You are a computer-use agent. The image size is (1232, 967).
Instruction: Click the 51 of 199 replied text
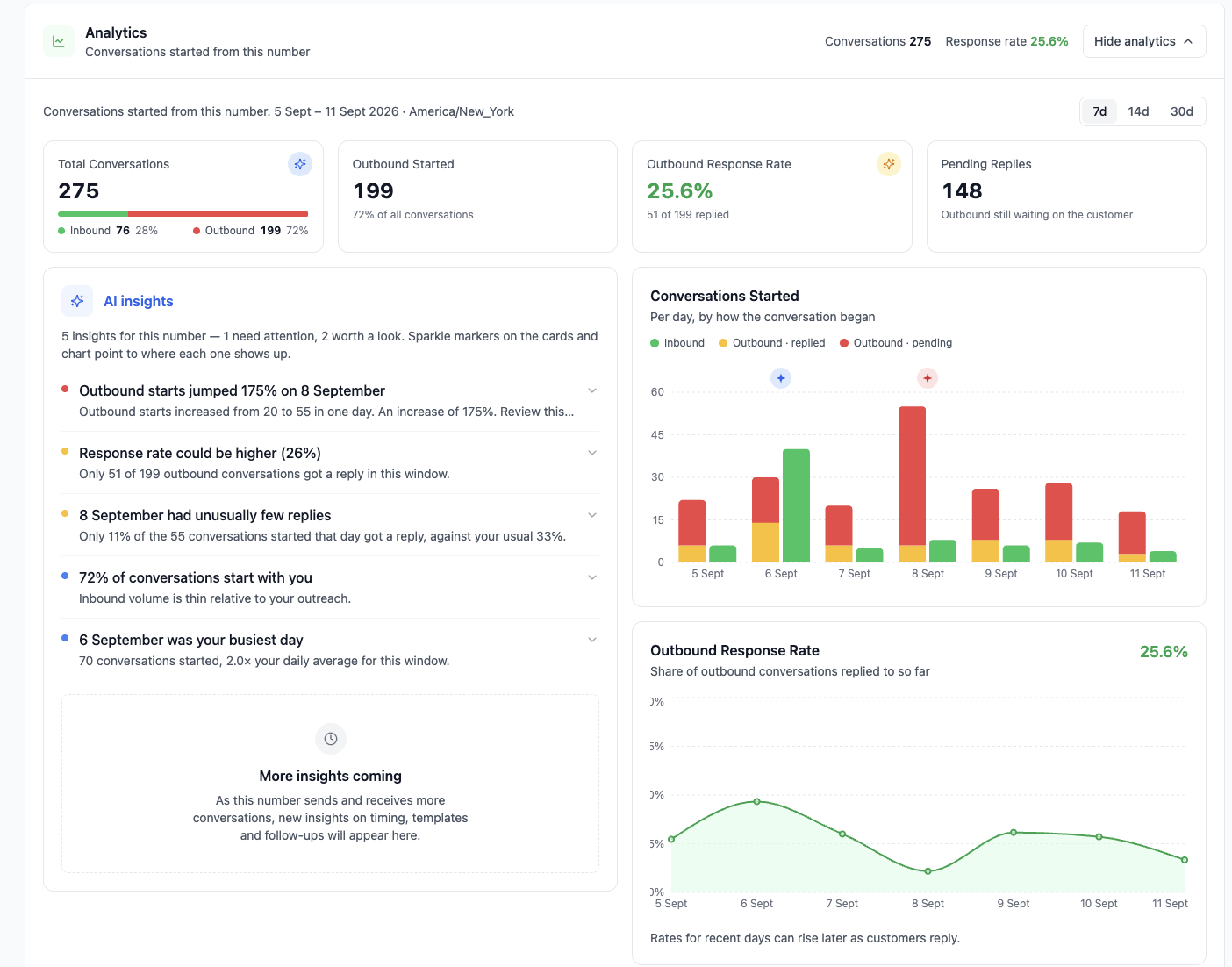point(688,215)
